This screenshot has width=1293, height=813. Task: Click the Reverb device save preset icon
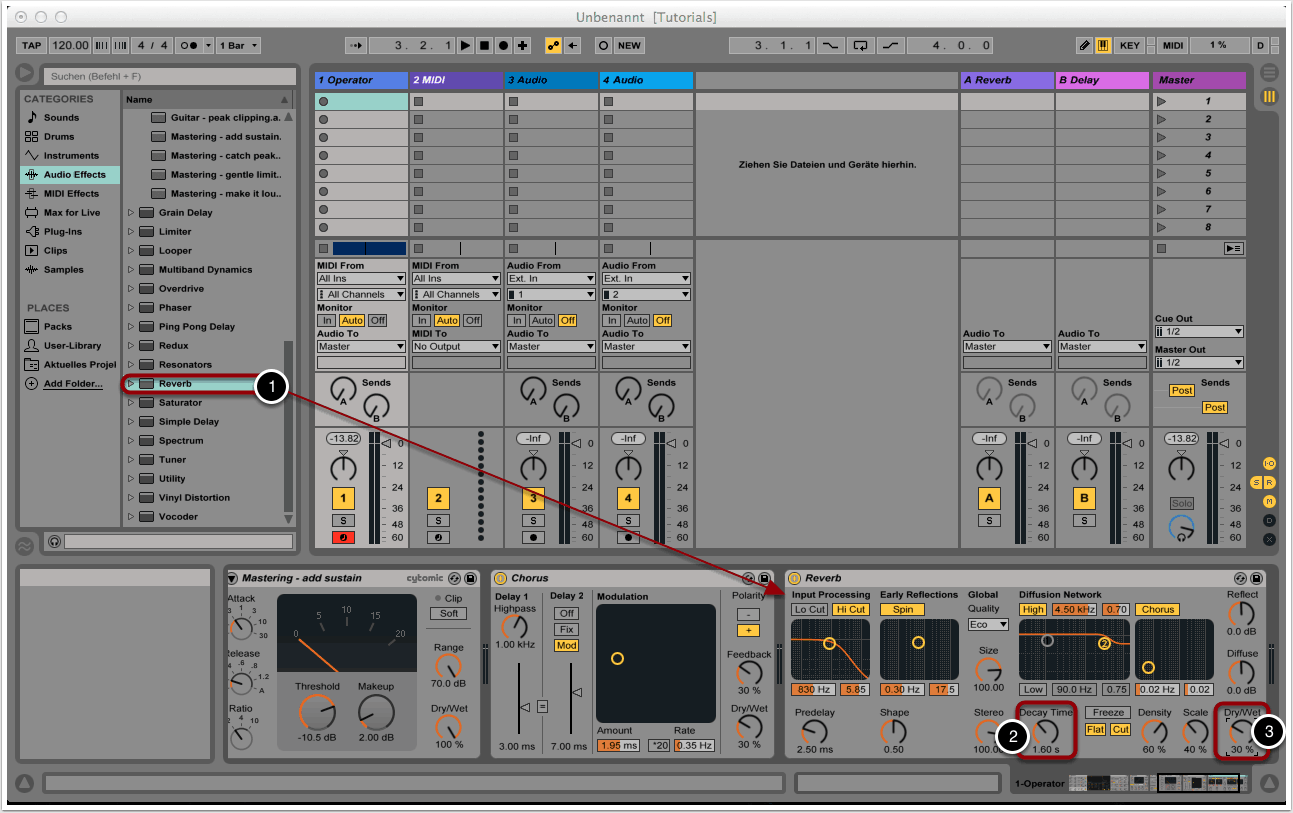click(x=1256, y=578)
